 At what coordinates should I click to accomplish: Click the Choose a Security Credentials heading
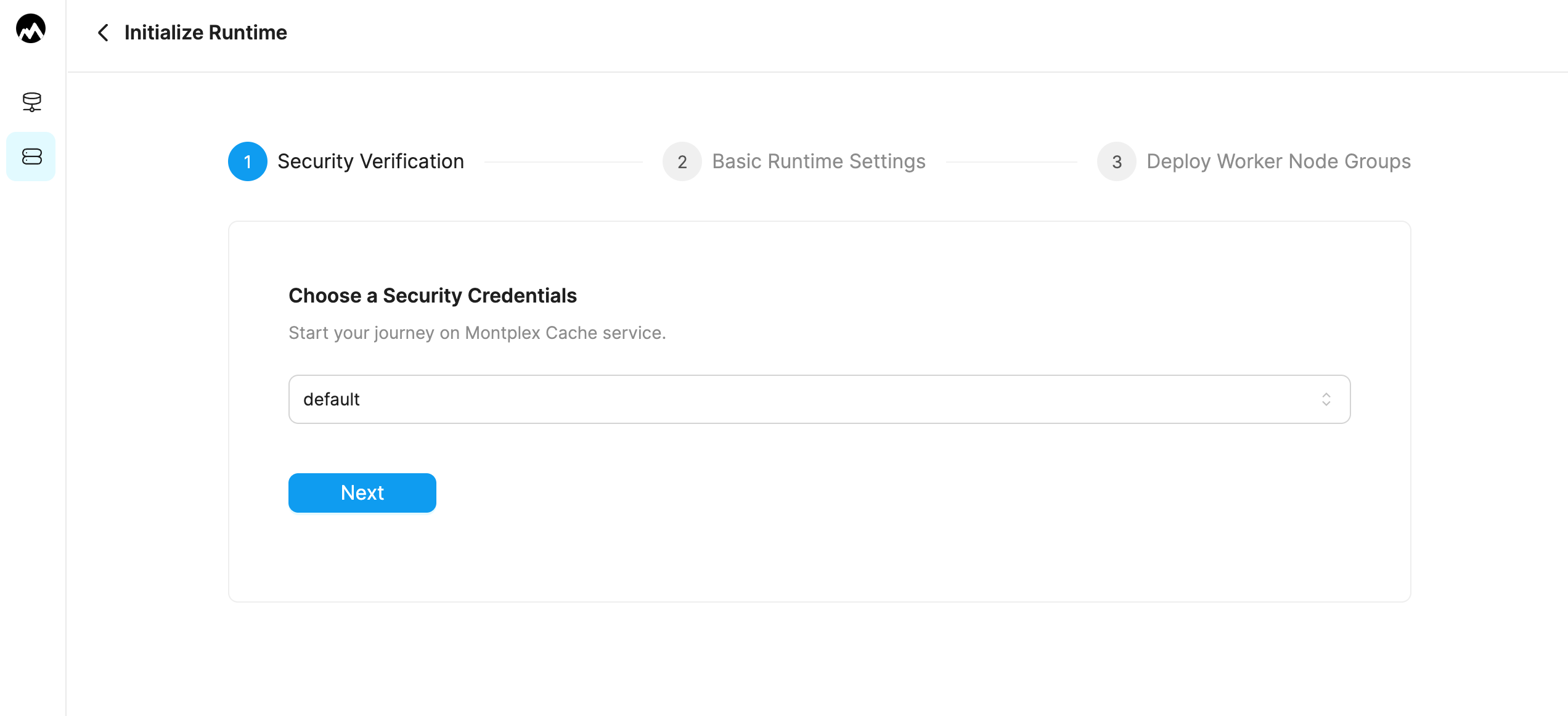pos(433,296)
